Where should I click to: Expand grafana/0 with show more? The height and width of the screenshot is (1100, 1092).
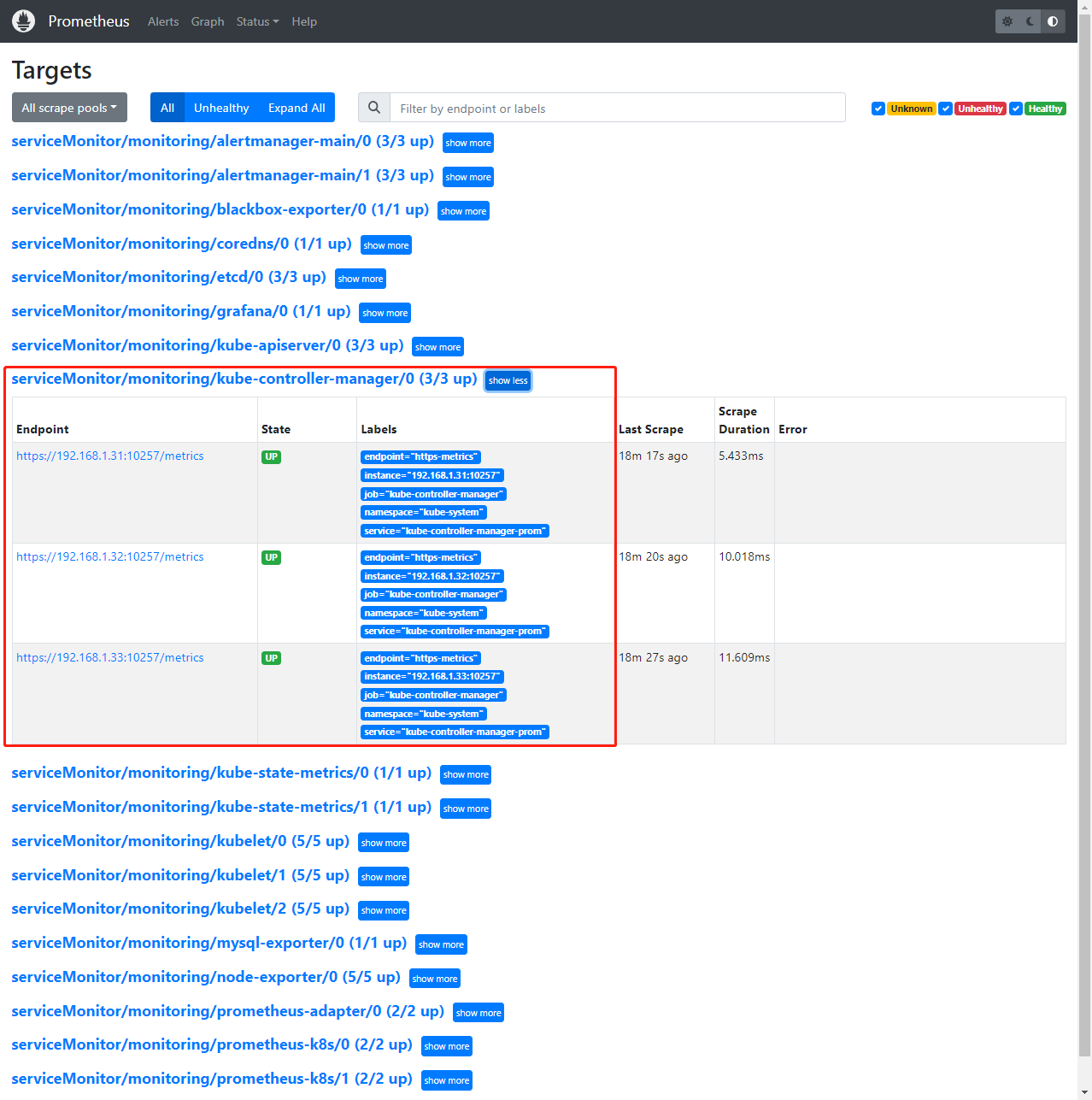[x=385, y=313]
